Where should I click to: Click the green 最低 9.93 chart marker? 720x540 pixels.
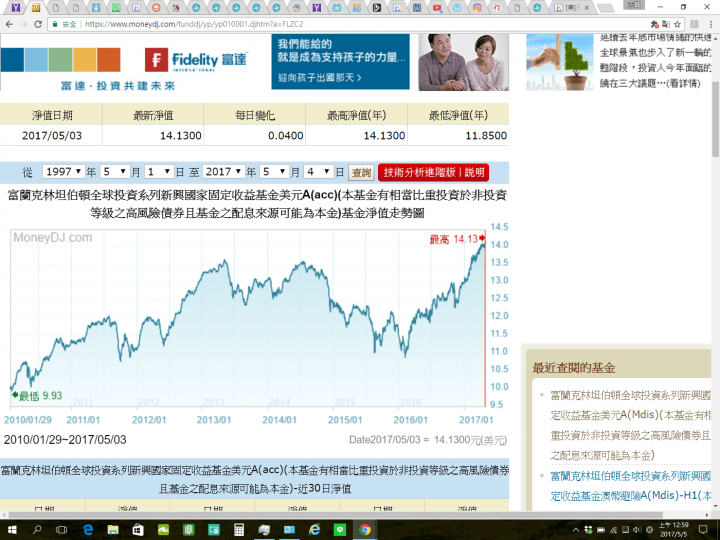point(37,395)
